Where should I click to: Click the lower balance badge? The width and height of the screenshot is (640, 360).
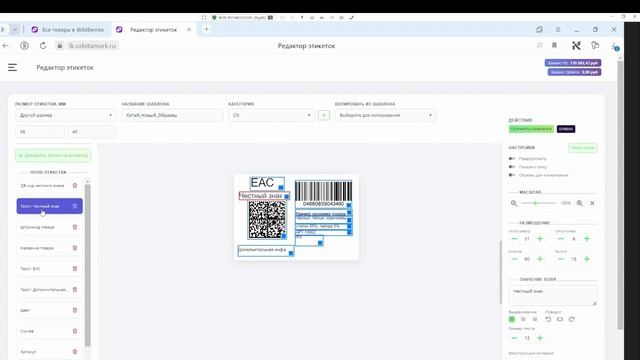574,72
